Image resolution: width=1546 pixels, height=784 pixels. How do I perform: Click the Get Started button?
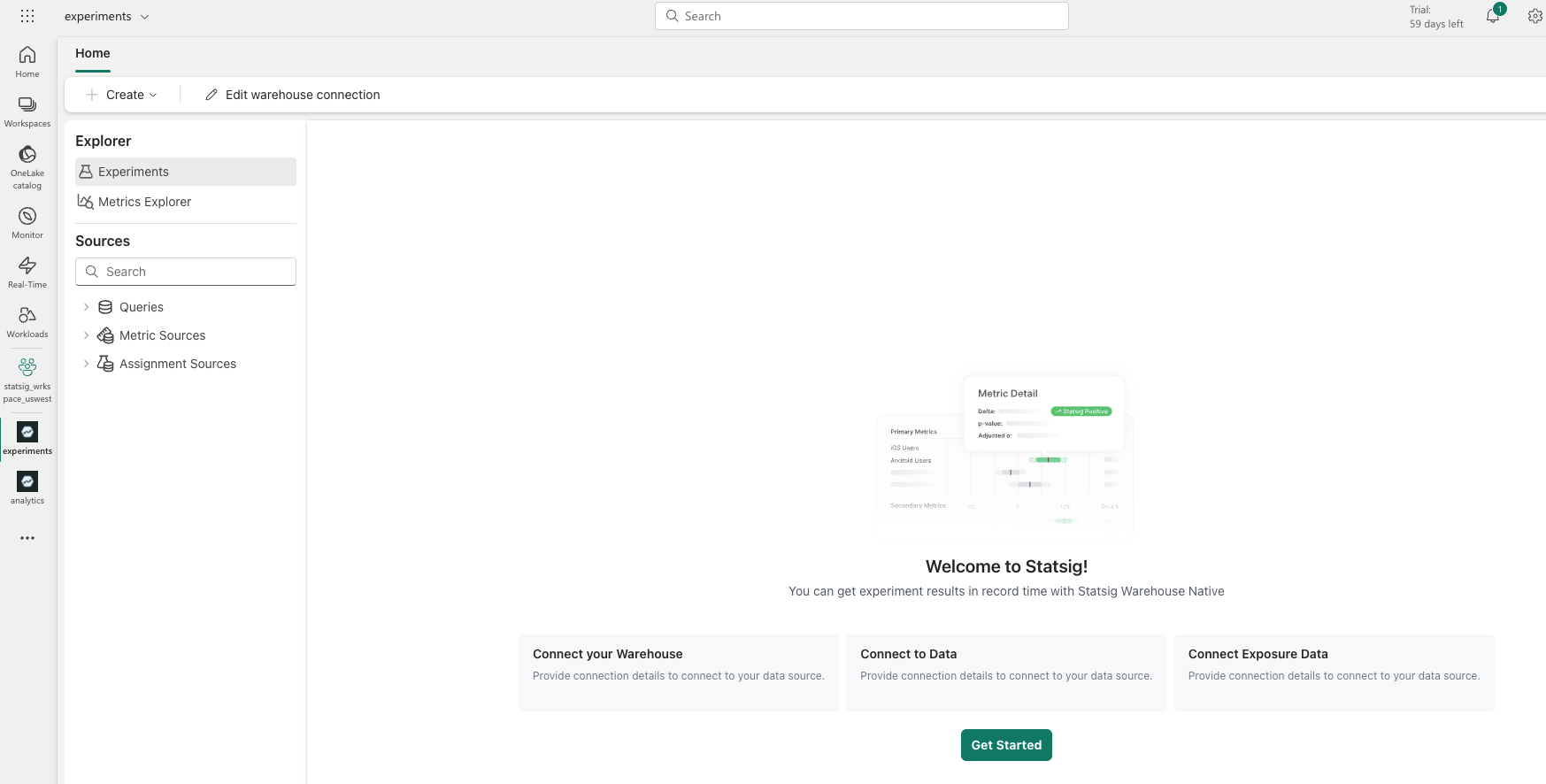pyautogui.click(x=1006, y=745)
